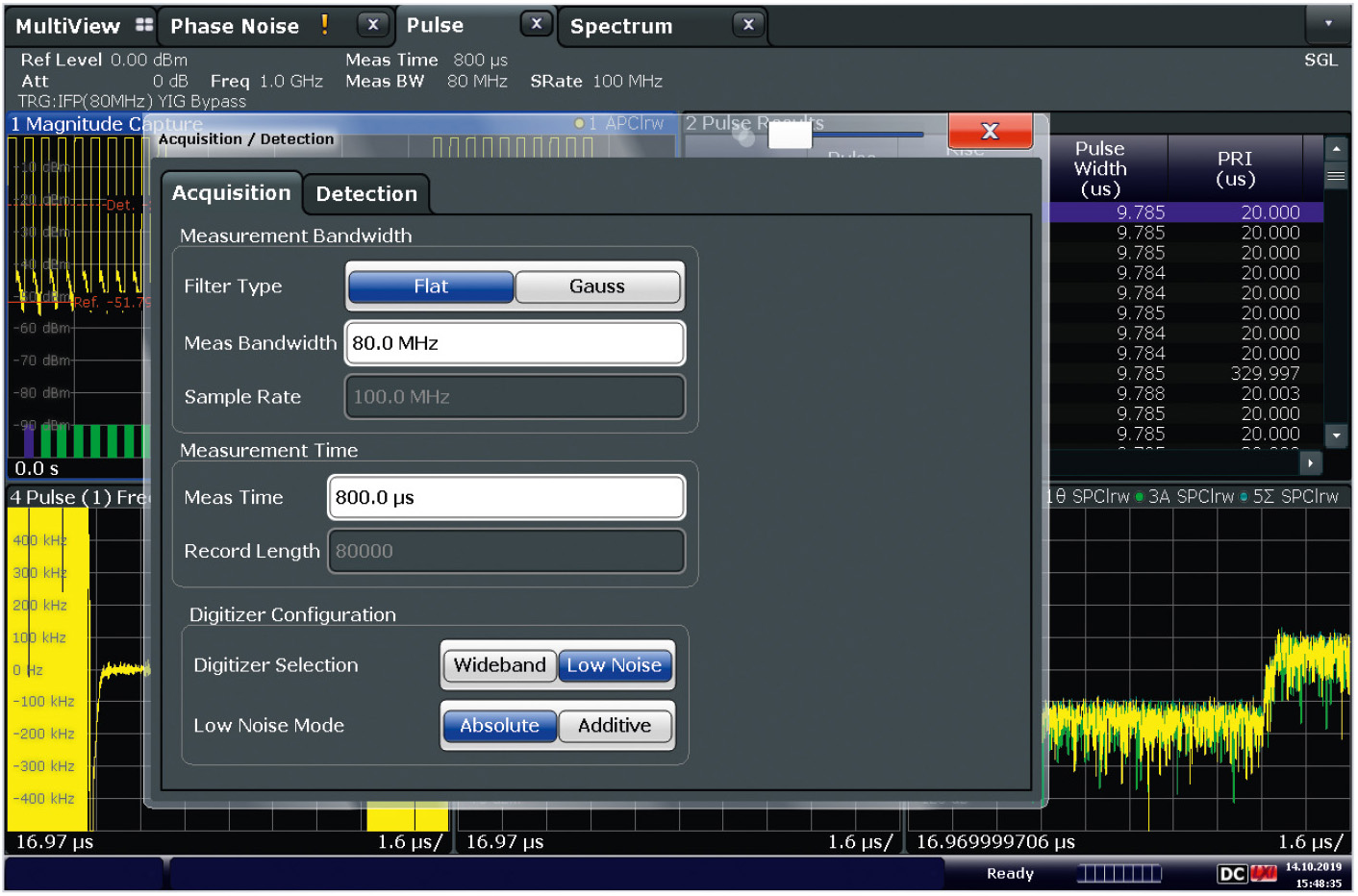Viewport: 1358px width, 896px height.
Task: Close the Acquisition / Detection dialog
Action: coord(991,131)
